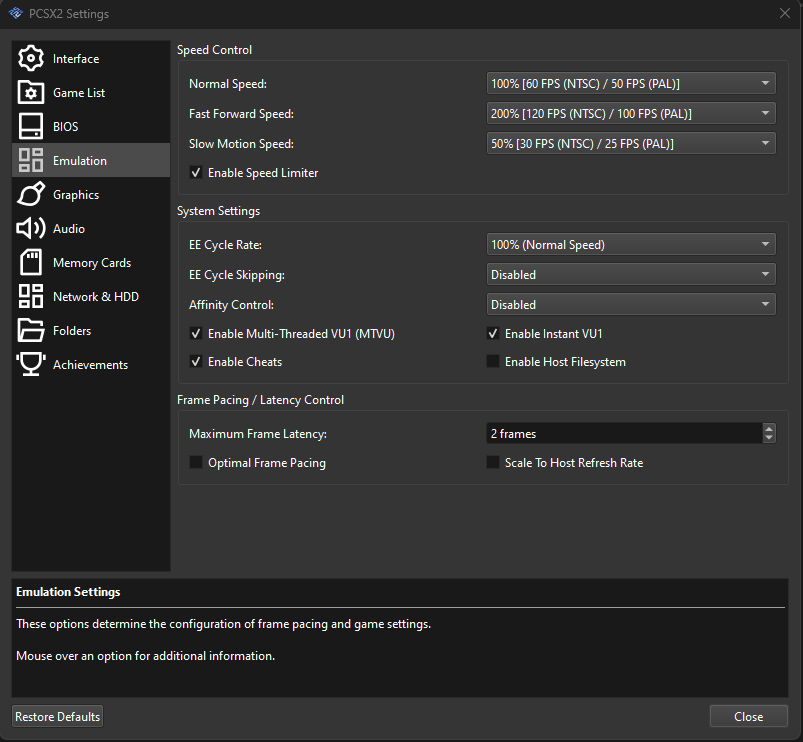Image resolution: width=803 pixels, height=742 pixels.
Task: Click the 'EE Cycle Skipping:' label
Action: [x=237, y=275]
